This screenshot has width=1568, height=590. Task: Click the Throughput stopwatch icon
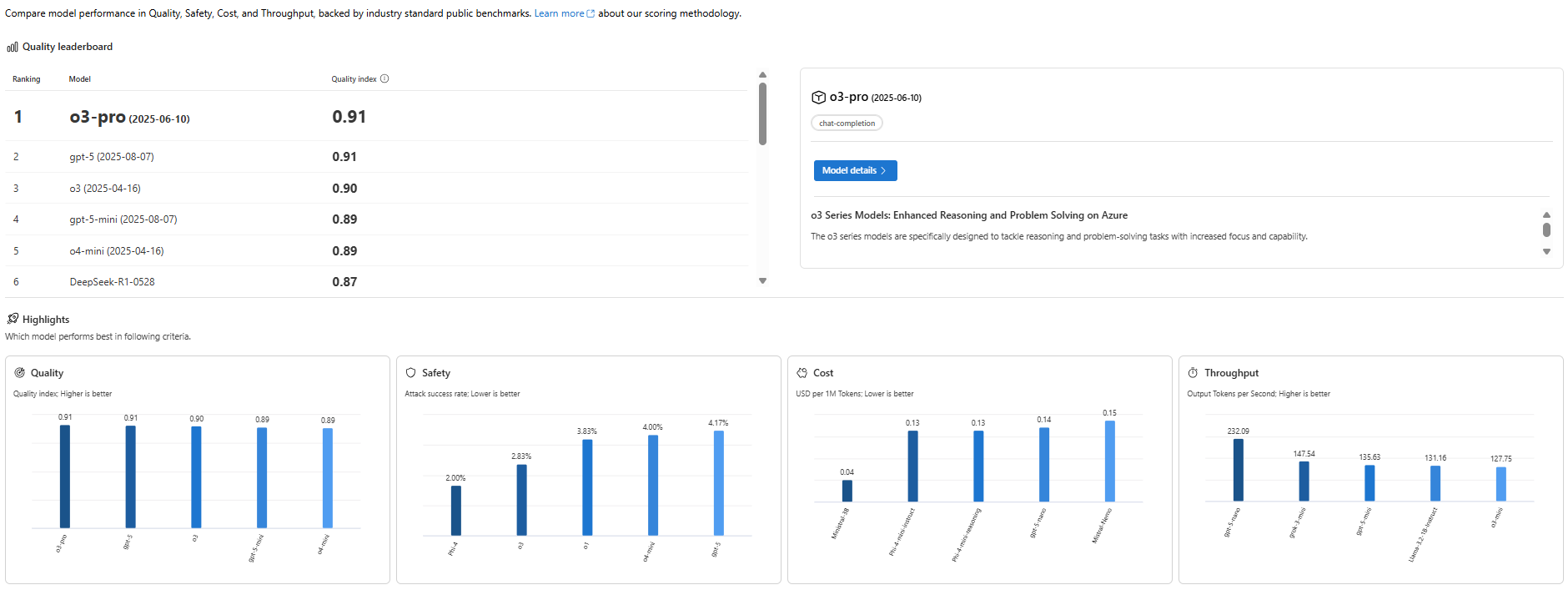[1193, 373]
